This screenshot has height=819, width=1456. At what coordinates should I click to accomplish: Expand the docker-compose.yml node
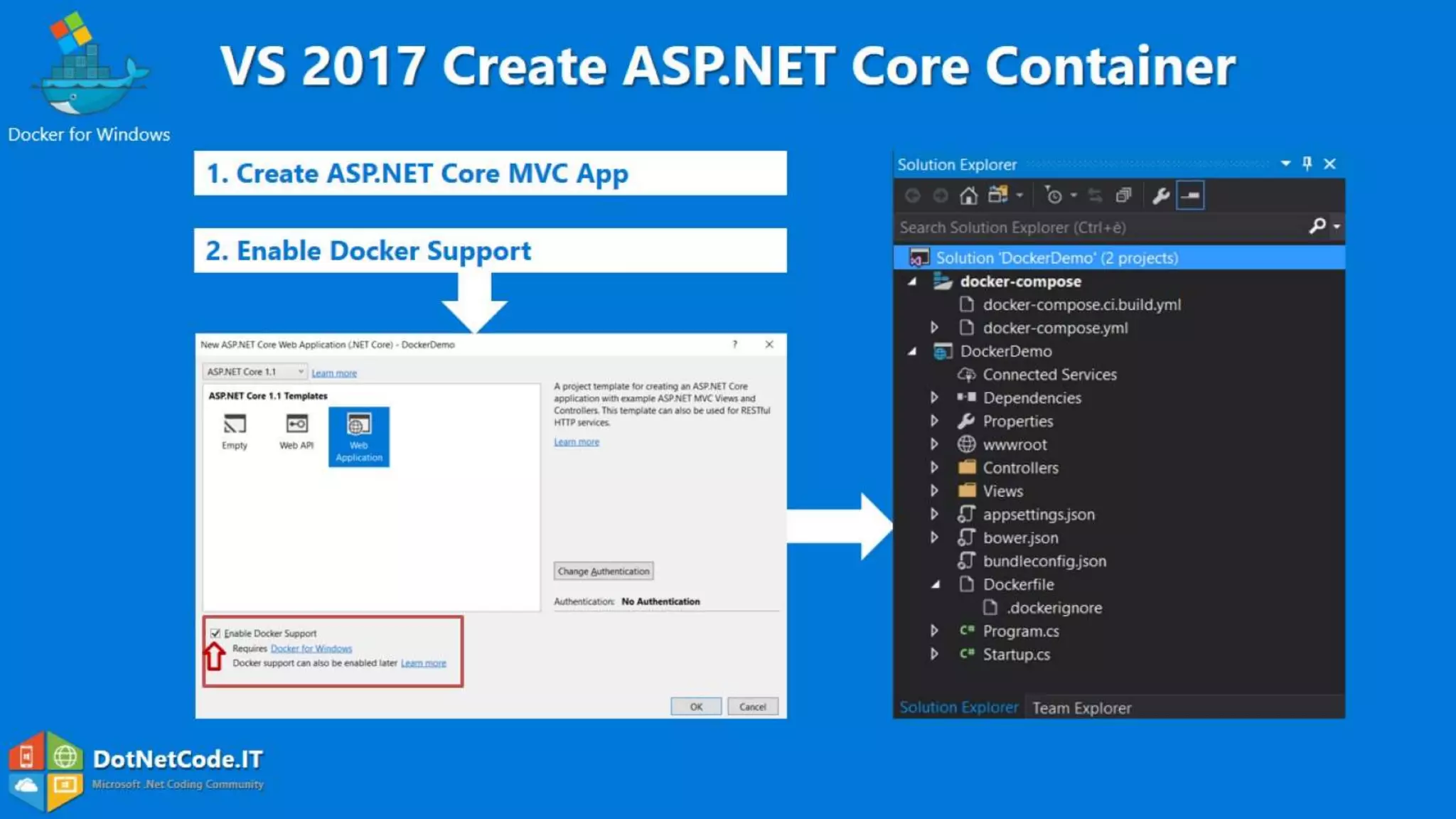(934, 328)
